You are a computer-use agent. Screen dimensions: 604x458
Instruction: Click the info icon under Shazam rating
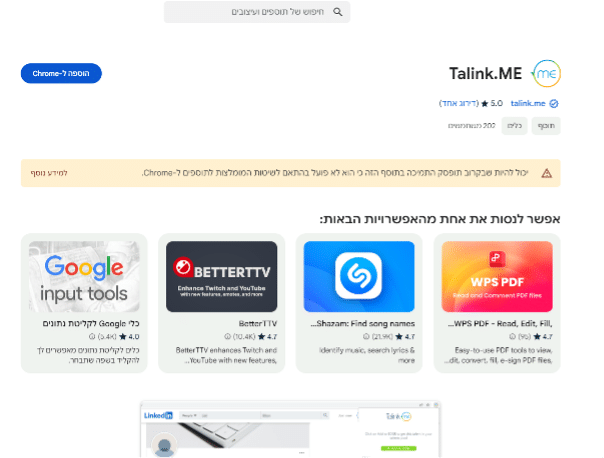[366, 336]
